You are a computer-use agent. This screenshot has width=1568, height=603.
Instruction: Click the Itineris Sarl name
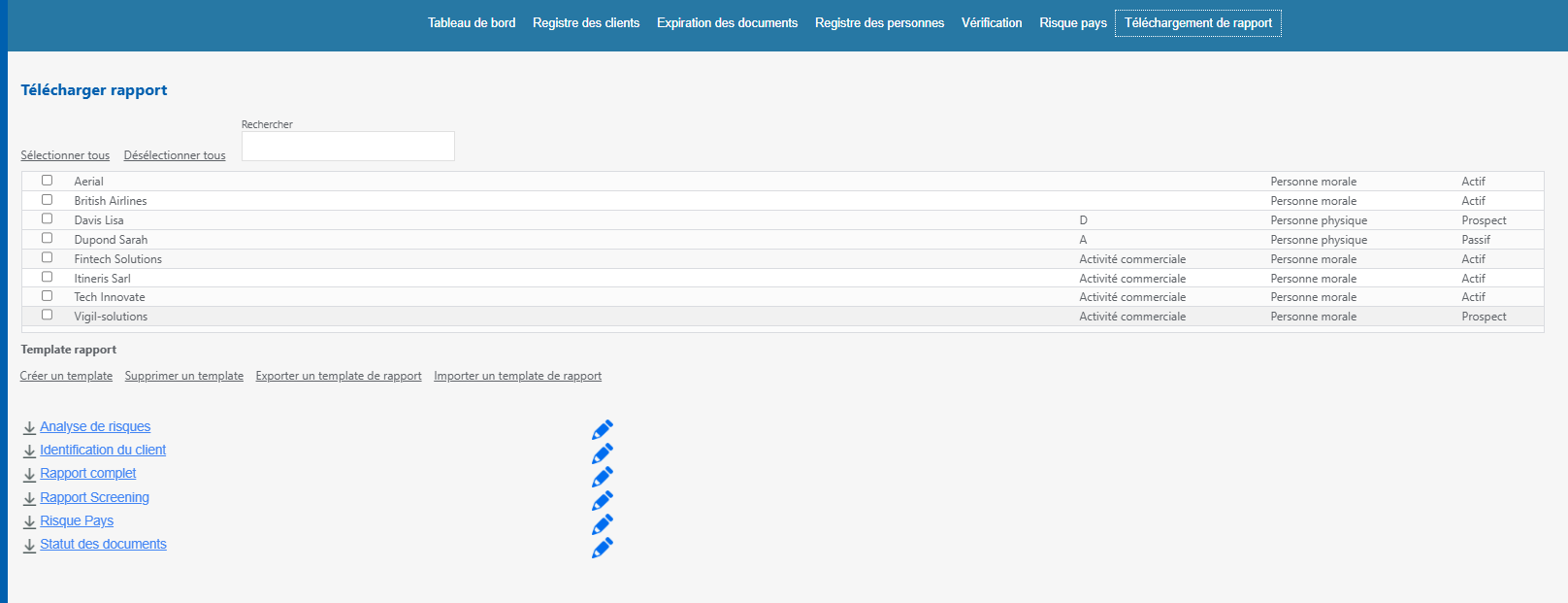pos(102,279)
